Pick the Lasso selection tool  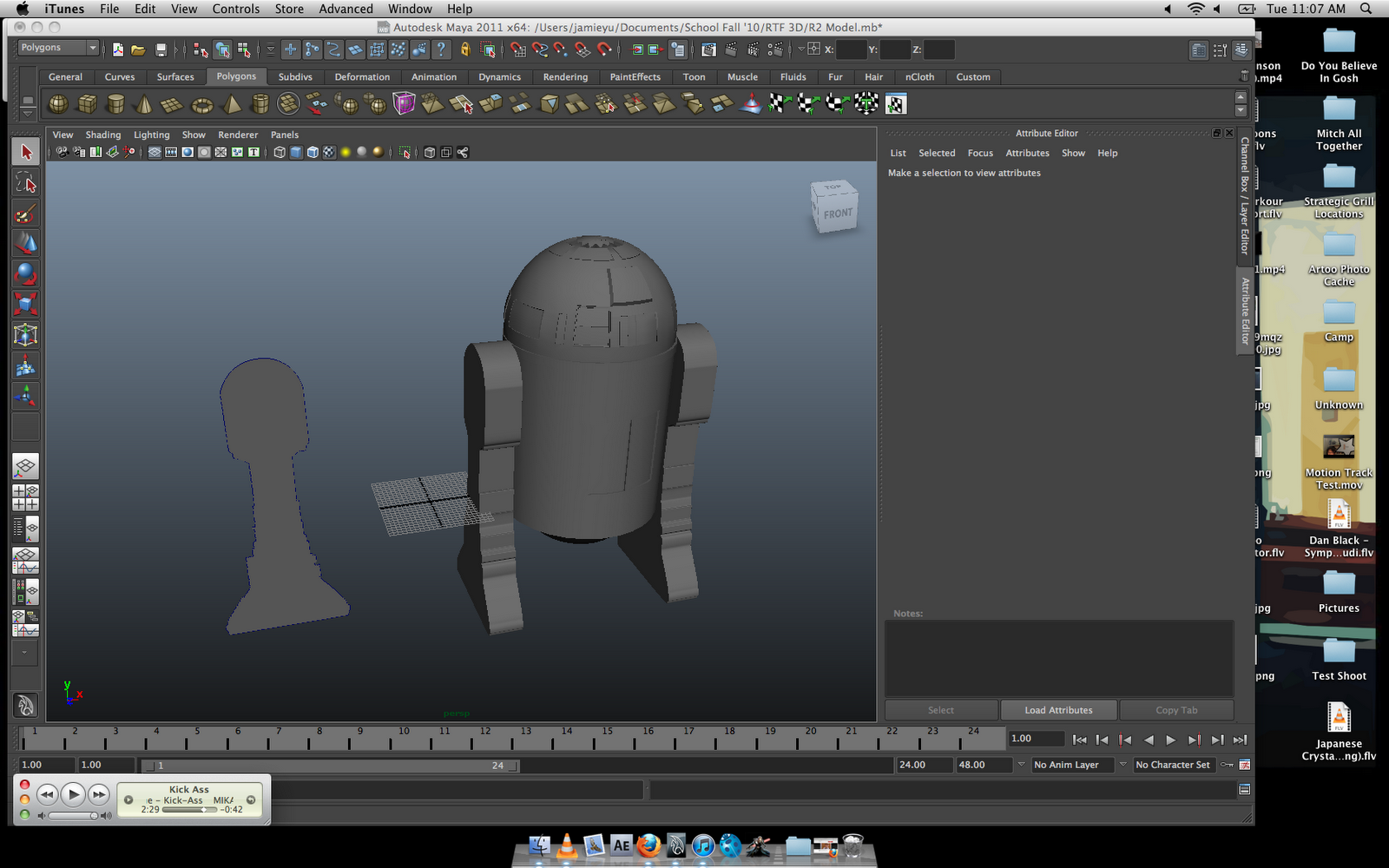coord(25,183)
